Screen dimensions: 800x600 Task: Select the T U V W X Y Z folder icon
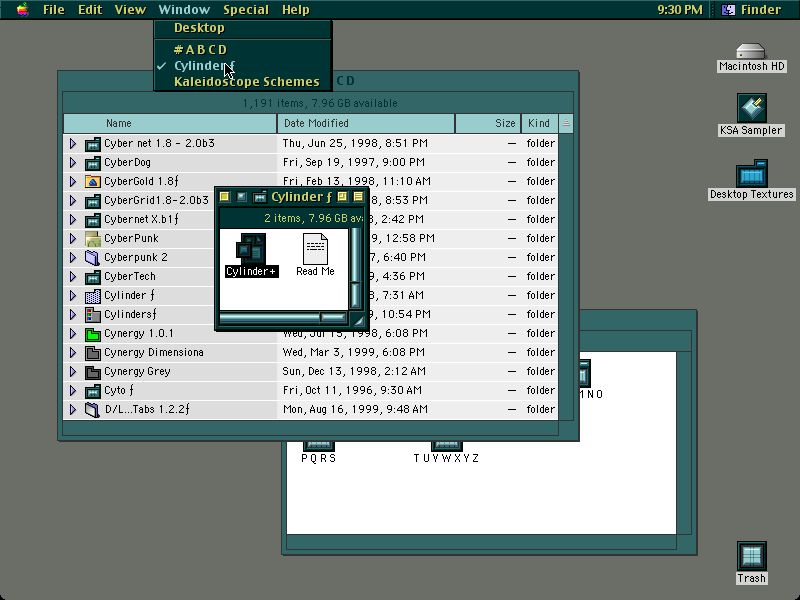point(446,444)
